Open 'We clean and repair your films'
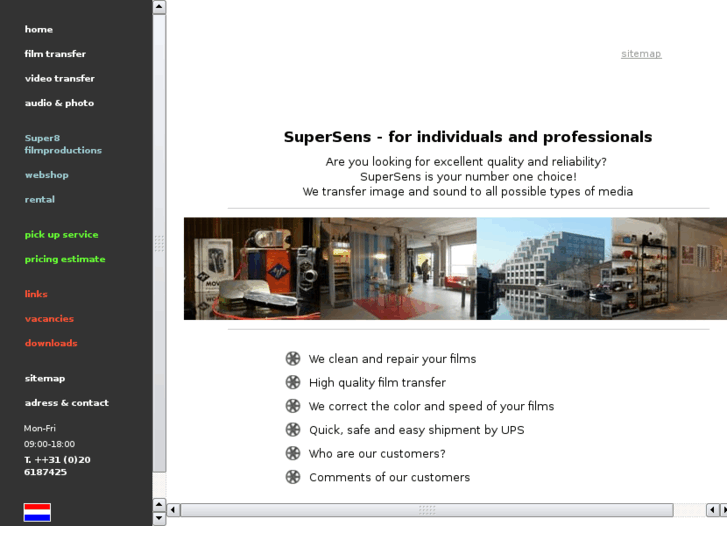The image size is (727, 545). [392, 359]
